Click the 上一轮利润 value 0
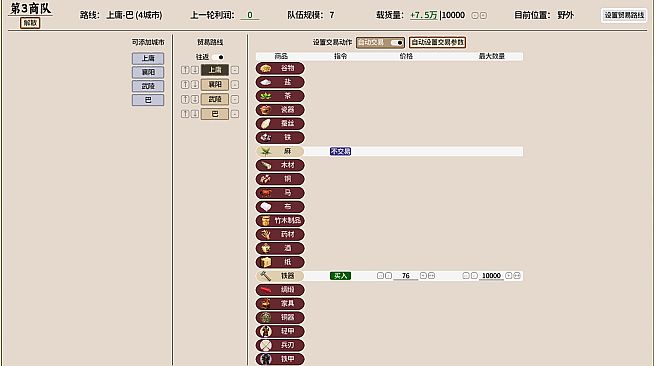 [x=249, y=15]
